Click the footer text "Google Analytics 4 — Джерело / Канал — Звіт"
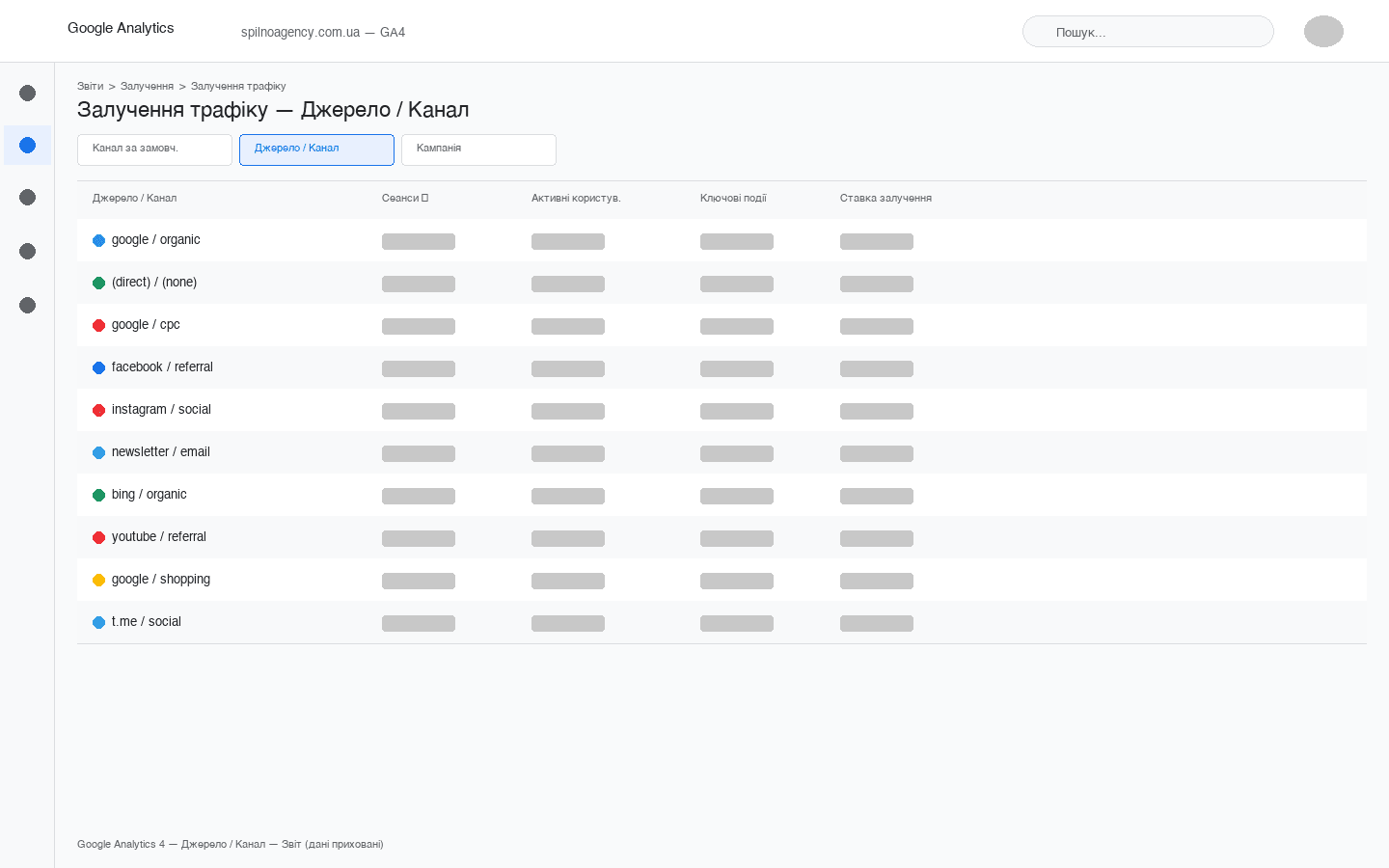The image size is (1389, 868). 190,845
